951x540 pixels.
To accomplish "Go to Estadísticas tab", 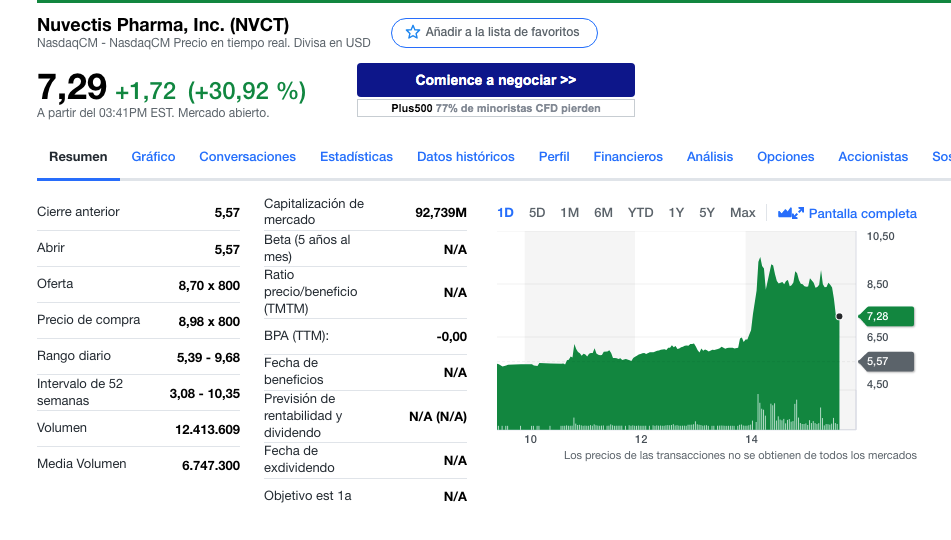I will 357,157.
